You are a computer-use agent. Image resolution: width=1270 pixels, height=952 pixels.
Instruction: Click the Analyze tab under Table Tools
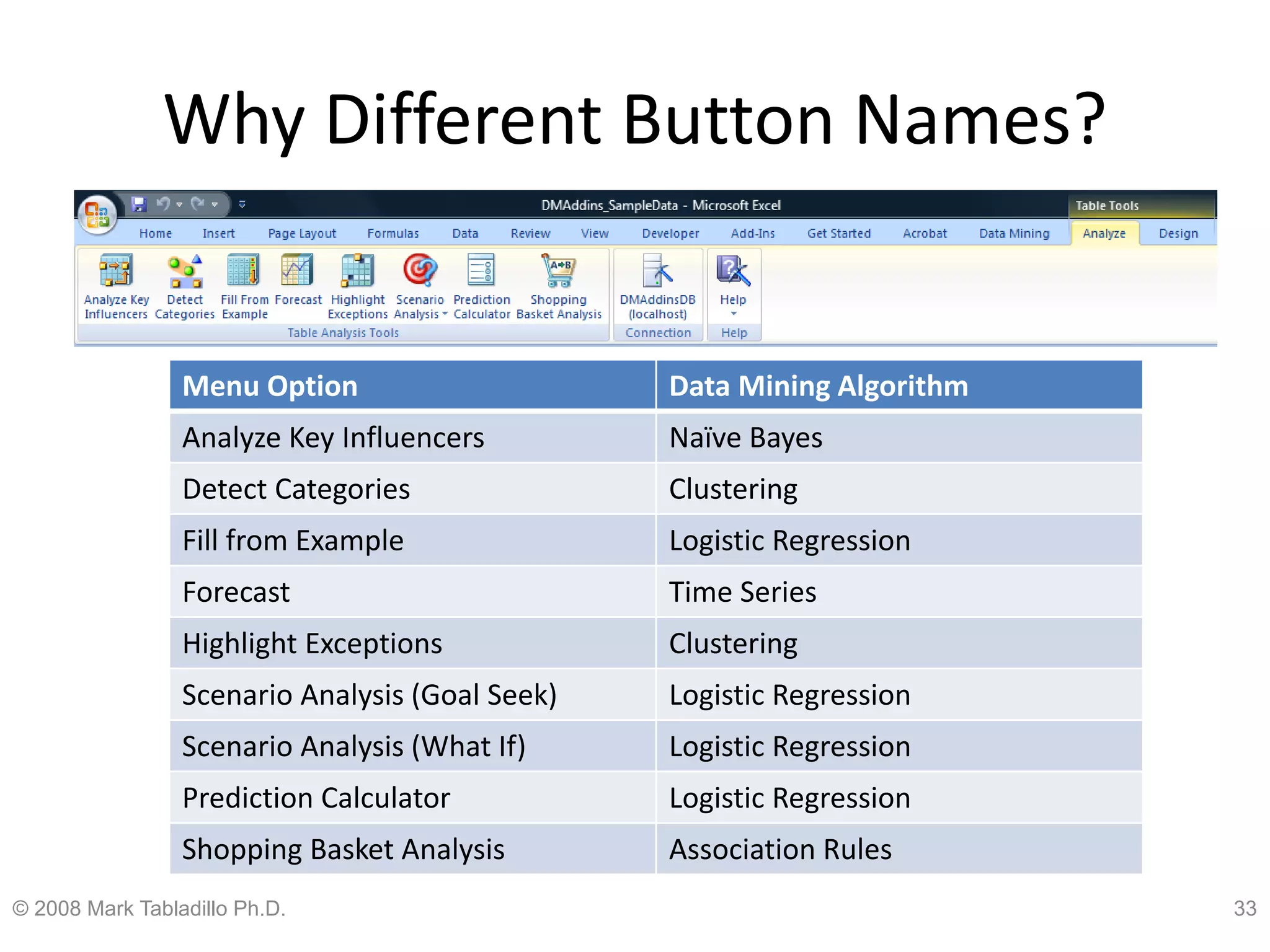click(1104, 234)
